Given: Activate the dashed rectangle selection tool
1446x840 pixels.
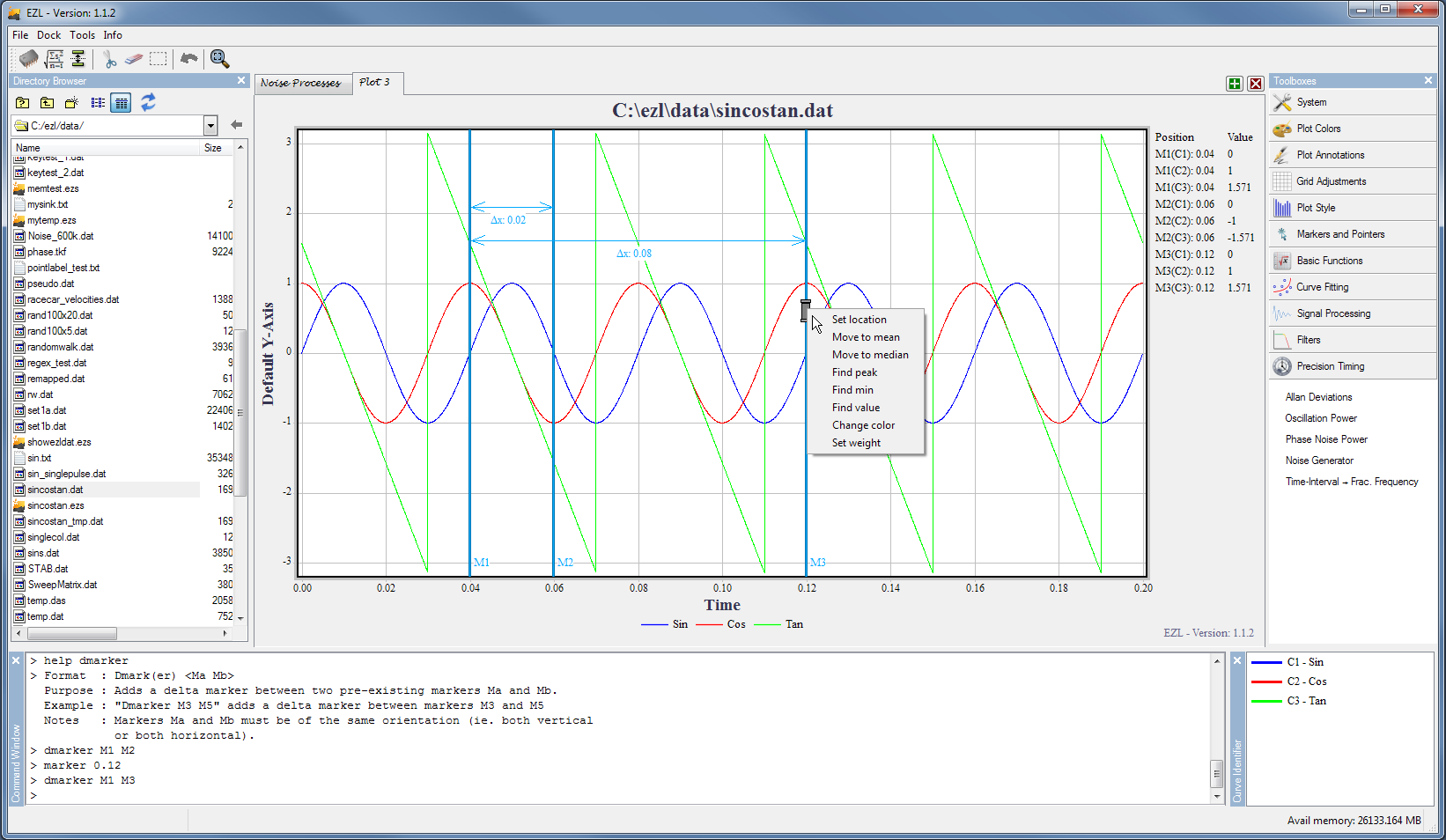Looking at the screenshot, I should 159,59.
